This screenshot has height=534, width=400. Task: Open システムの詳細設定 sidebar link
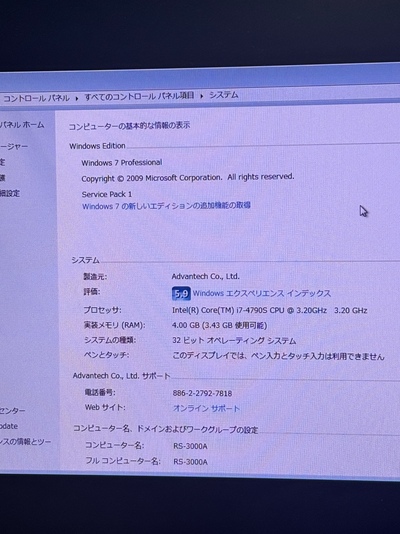tap(10, 193)
